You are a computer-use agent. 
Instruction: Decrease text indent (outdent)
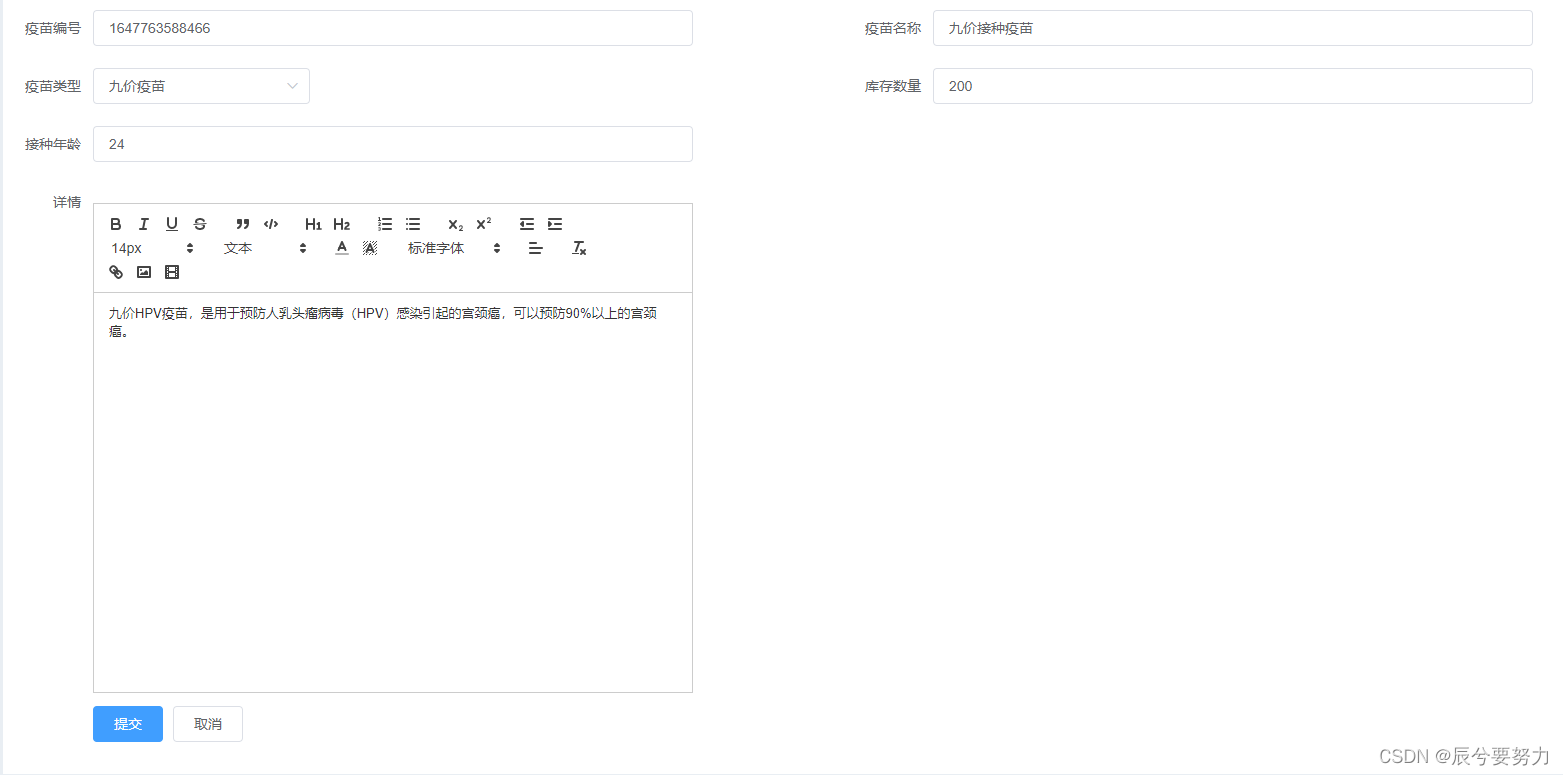526,224
